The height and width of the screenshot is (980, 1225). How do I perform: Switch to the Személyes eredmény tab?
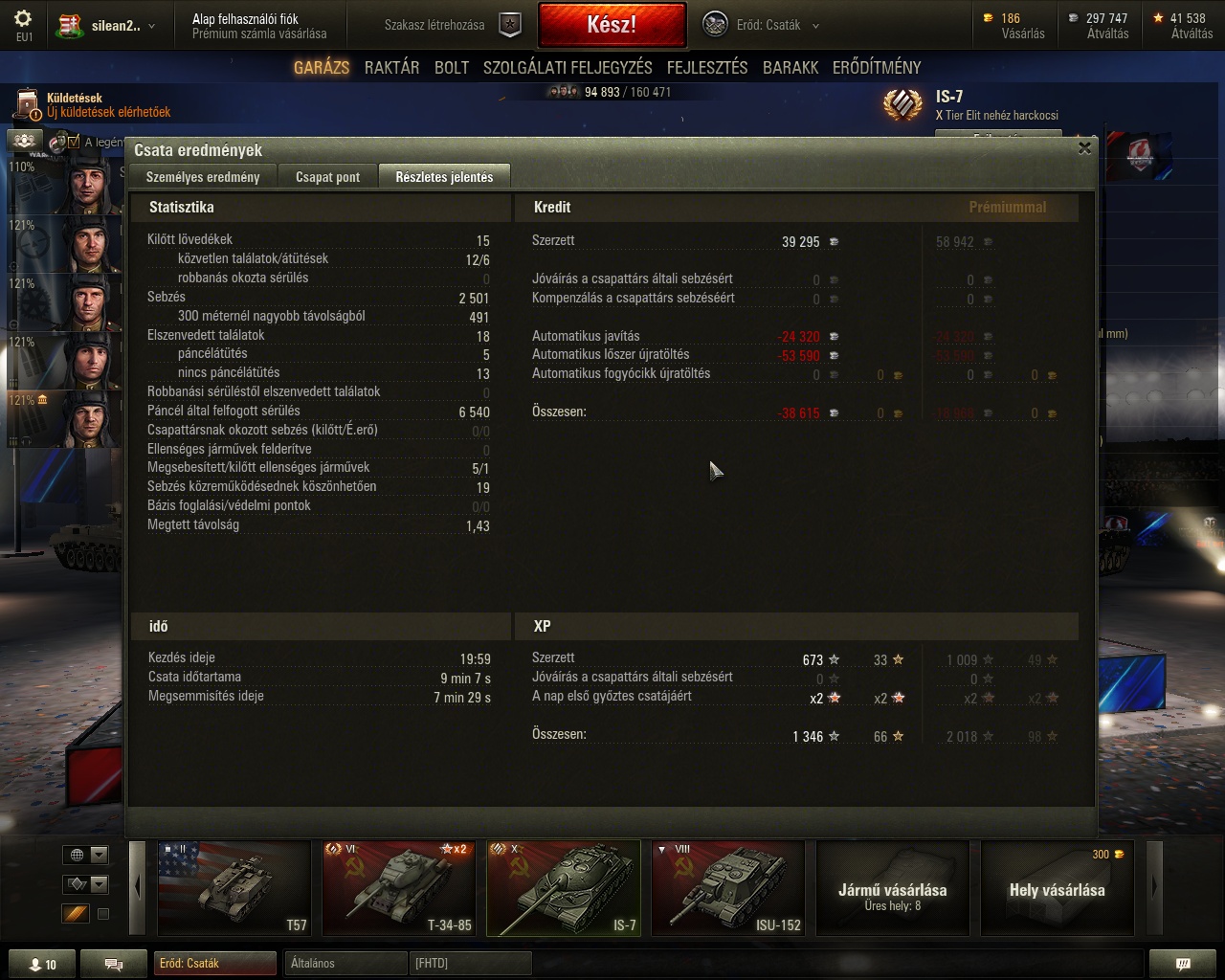pyautogui.click(x=203, y=177)
